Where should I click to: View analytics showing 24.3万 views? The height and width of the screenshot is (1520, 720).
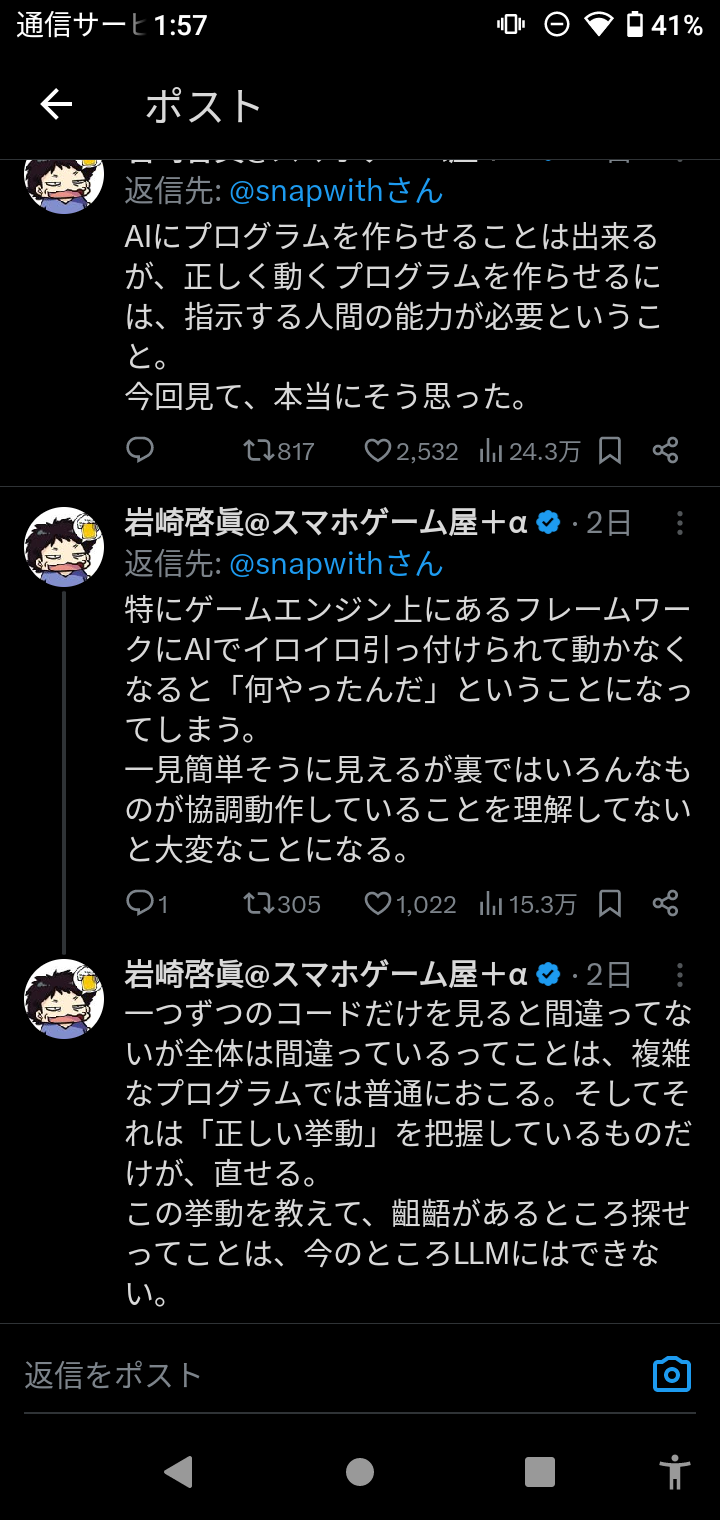coord(530,451)
